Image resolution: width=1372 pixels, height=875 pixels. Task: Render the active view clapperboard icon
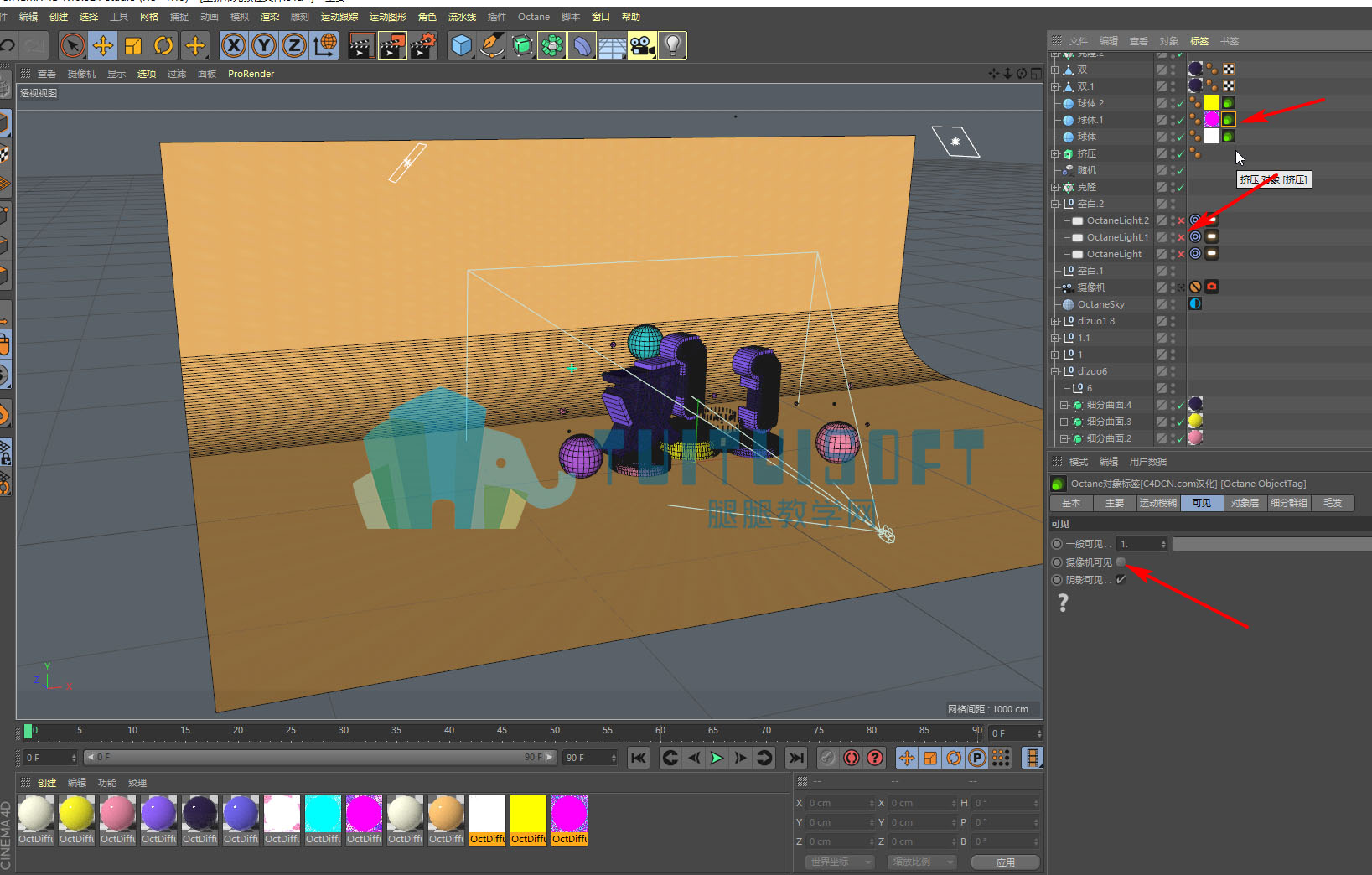[x=361, y=45]
